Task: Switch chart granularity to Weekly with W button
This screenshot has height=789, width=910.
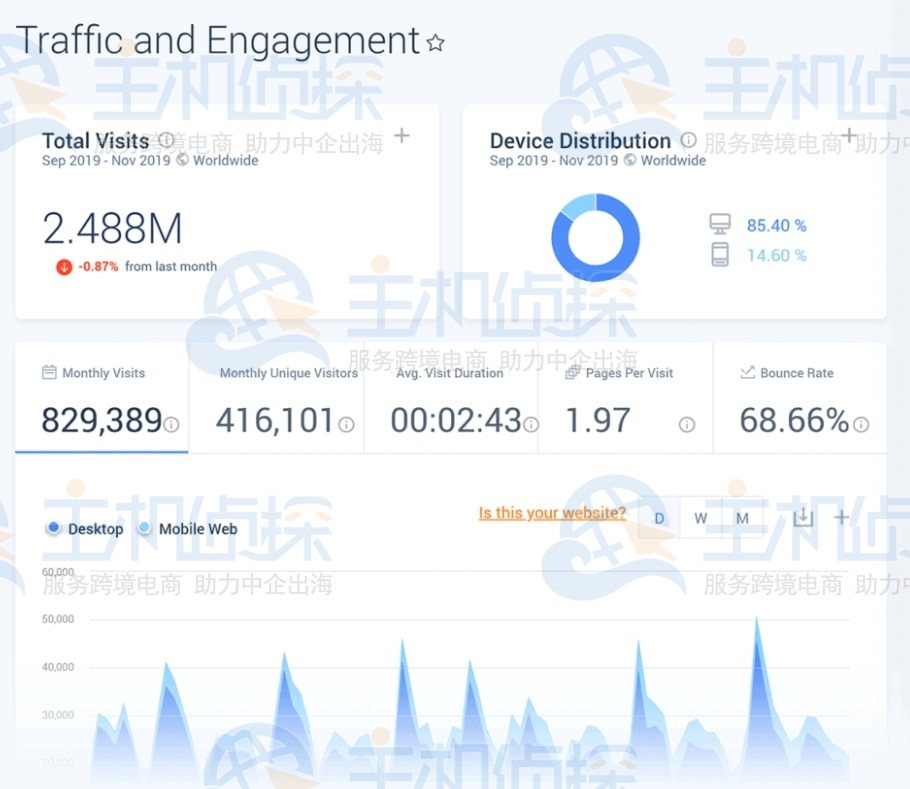Action: (700, 517)
